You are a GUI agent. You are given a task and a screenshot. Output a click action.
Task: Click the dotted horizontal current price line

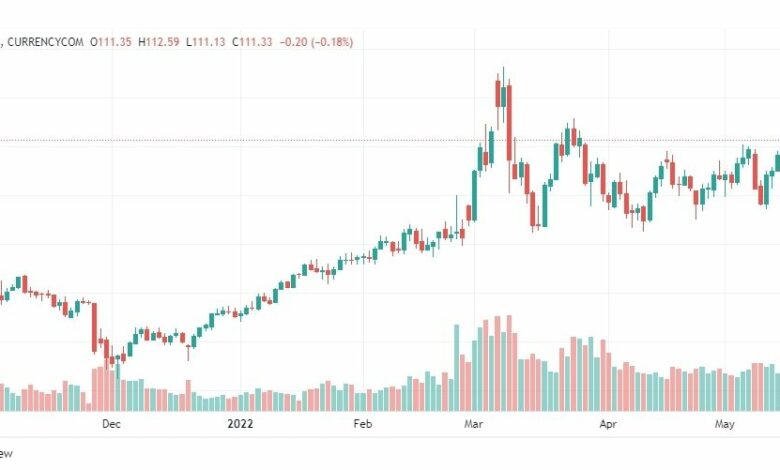(x=390, y=140)
